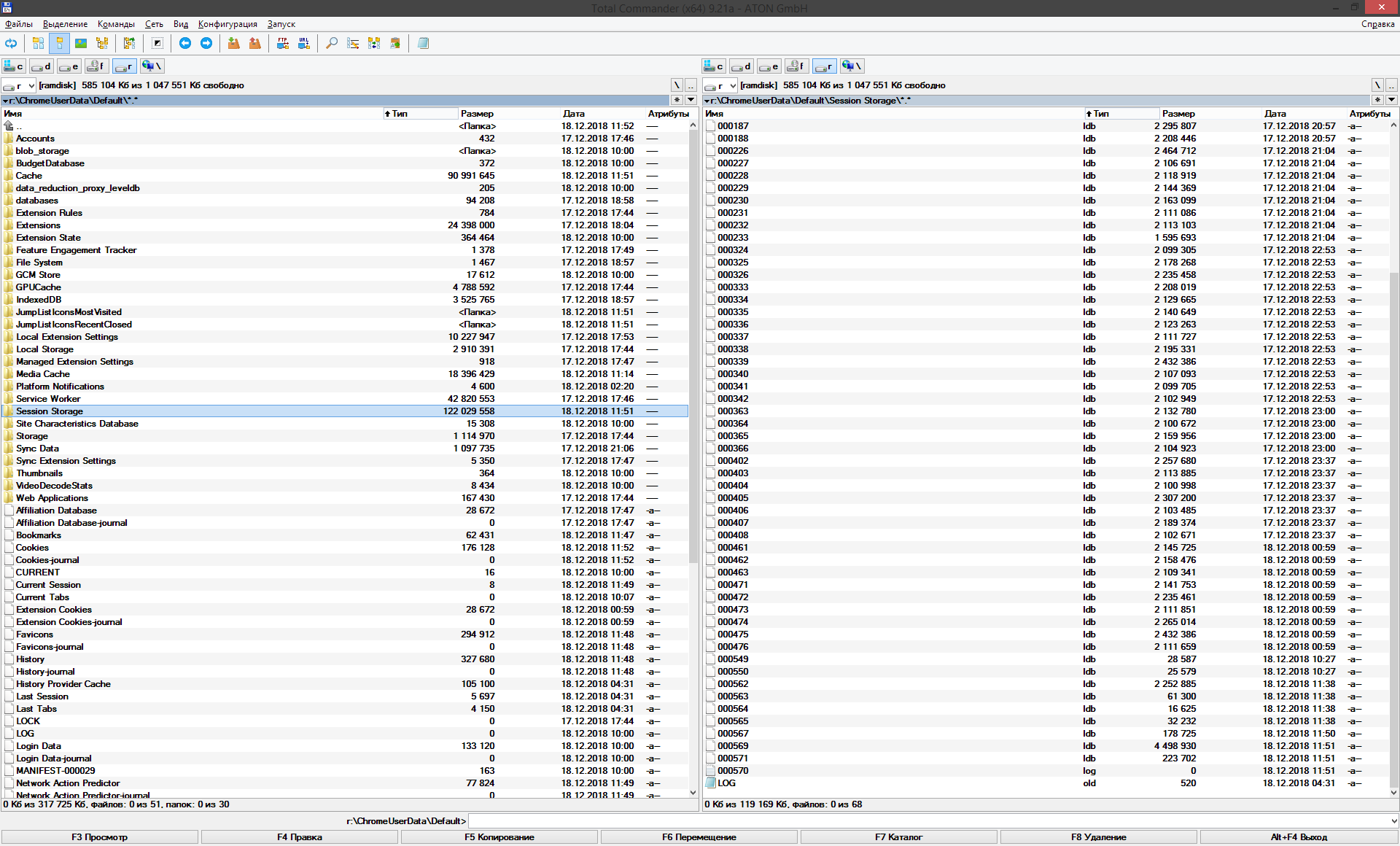Switch to brief file view icon
This screenshot has width=1400, height=846.
(x=38, y=44)
